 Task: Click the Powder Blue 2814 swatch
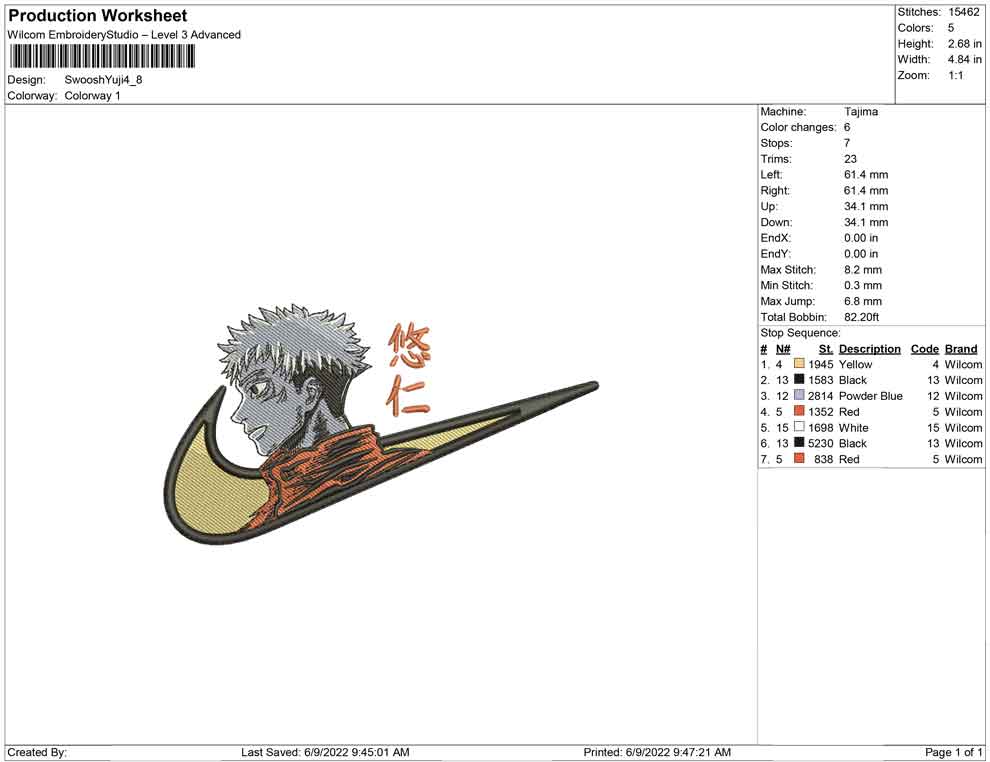[799, 395]
